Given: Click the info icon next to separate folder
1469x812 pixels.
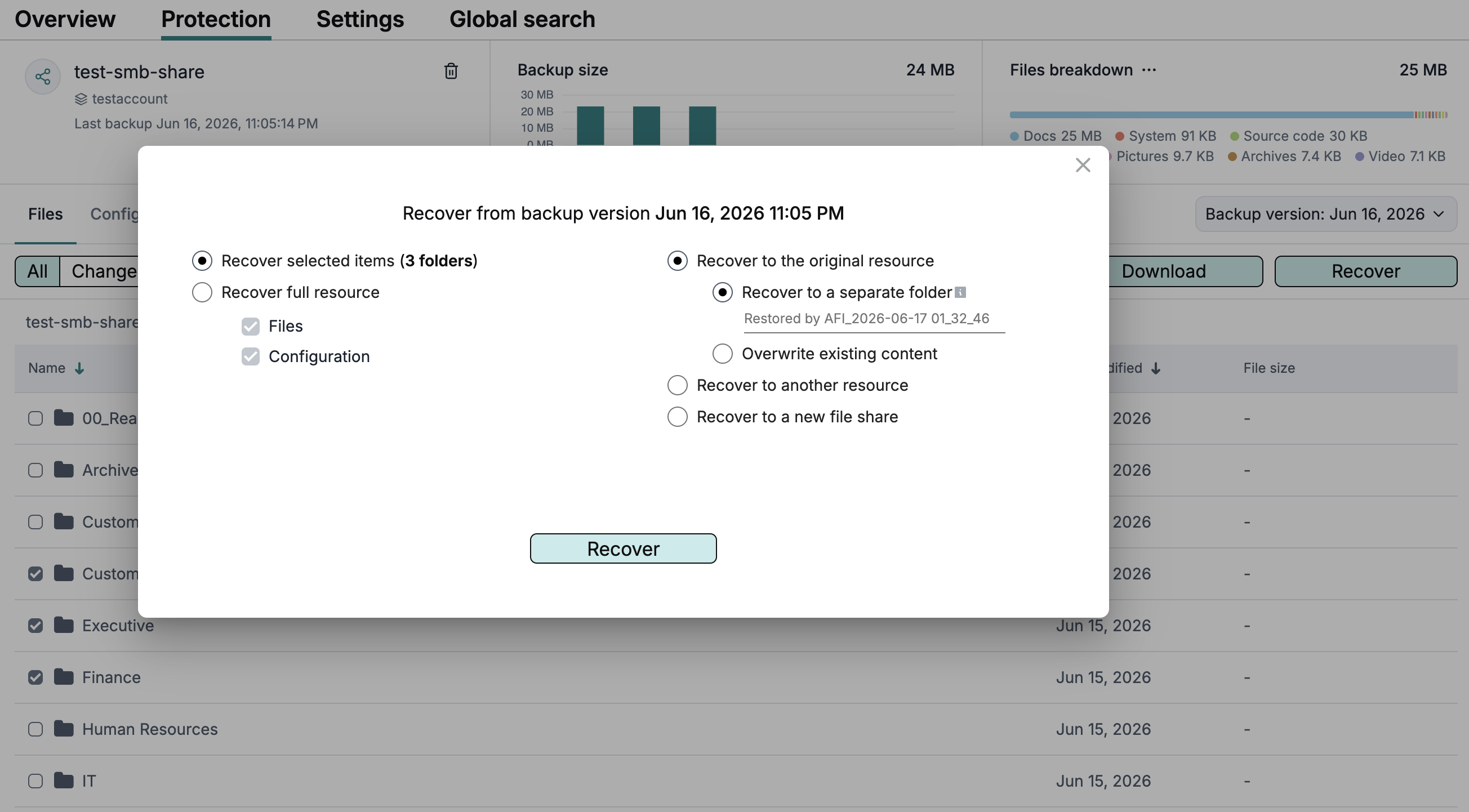Looking at the screenshot, I should coord(960,292).
